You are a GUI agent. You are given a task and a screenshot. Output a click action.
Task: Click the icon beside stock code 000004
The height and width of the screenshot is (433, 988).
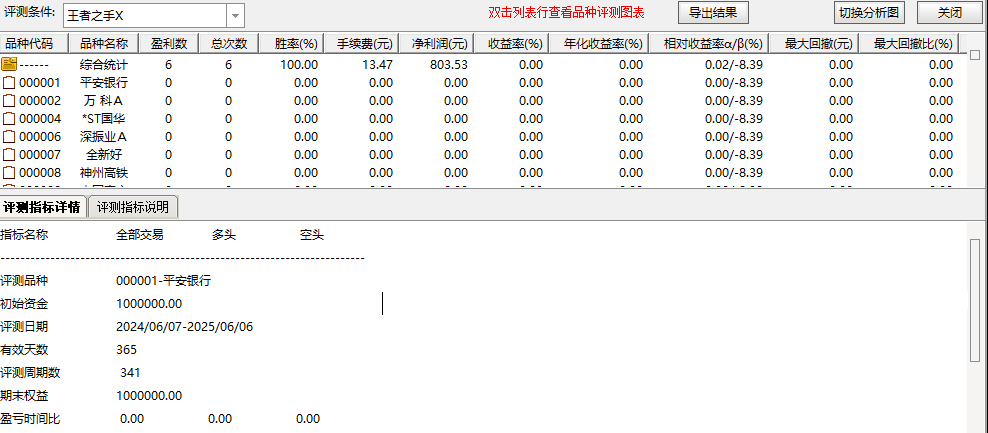[10, 119]
